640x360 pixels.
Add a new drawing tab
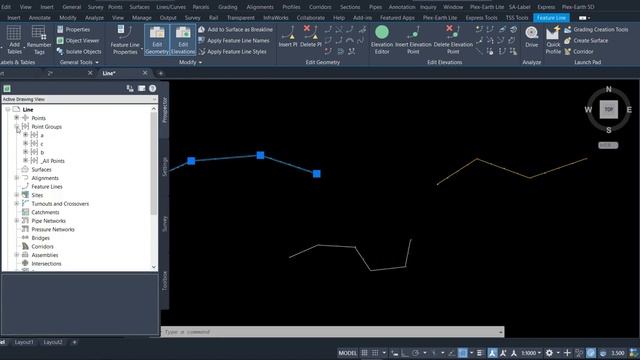160,73
